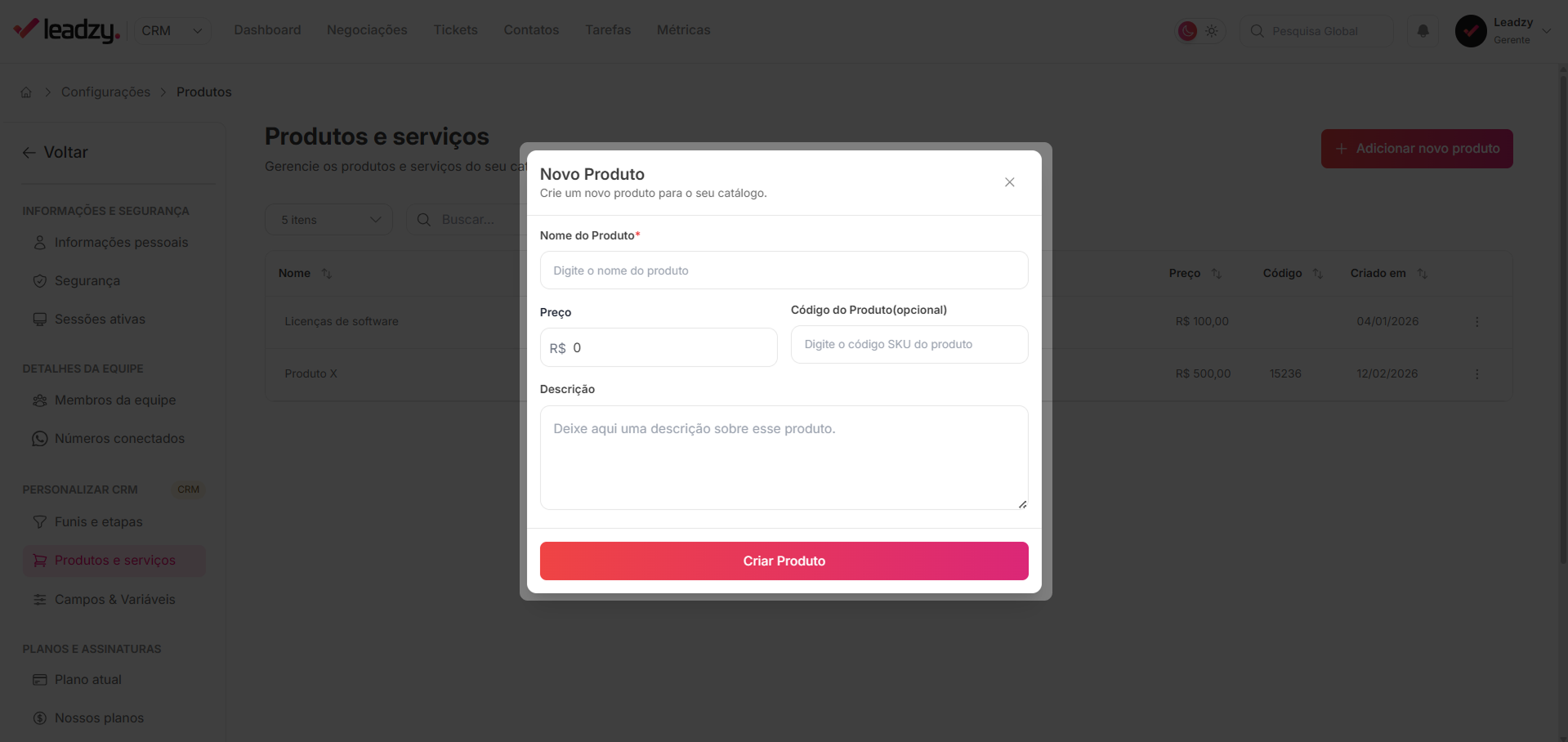The width and height of the screenshot is (1568, 742).
Task: Click the Voltar back arrow
Action: point(29,153)
